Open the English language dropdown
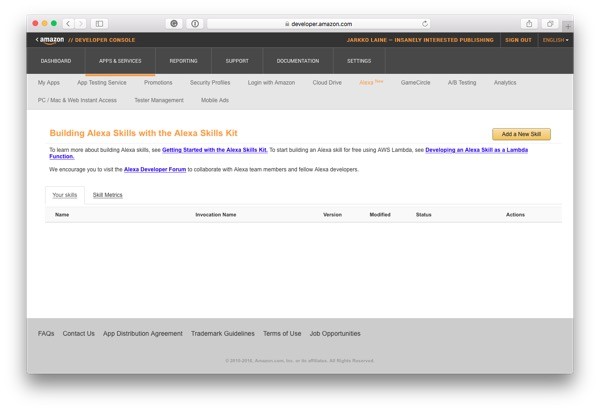Viewport: 600px width, 411px height. click(x=555, y=40)
